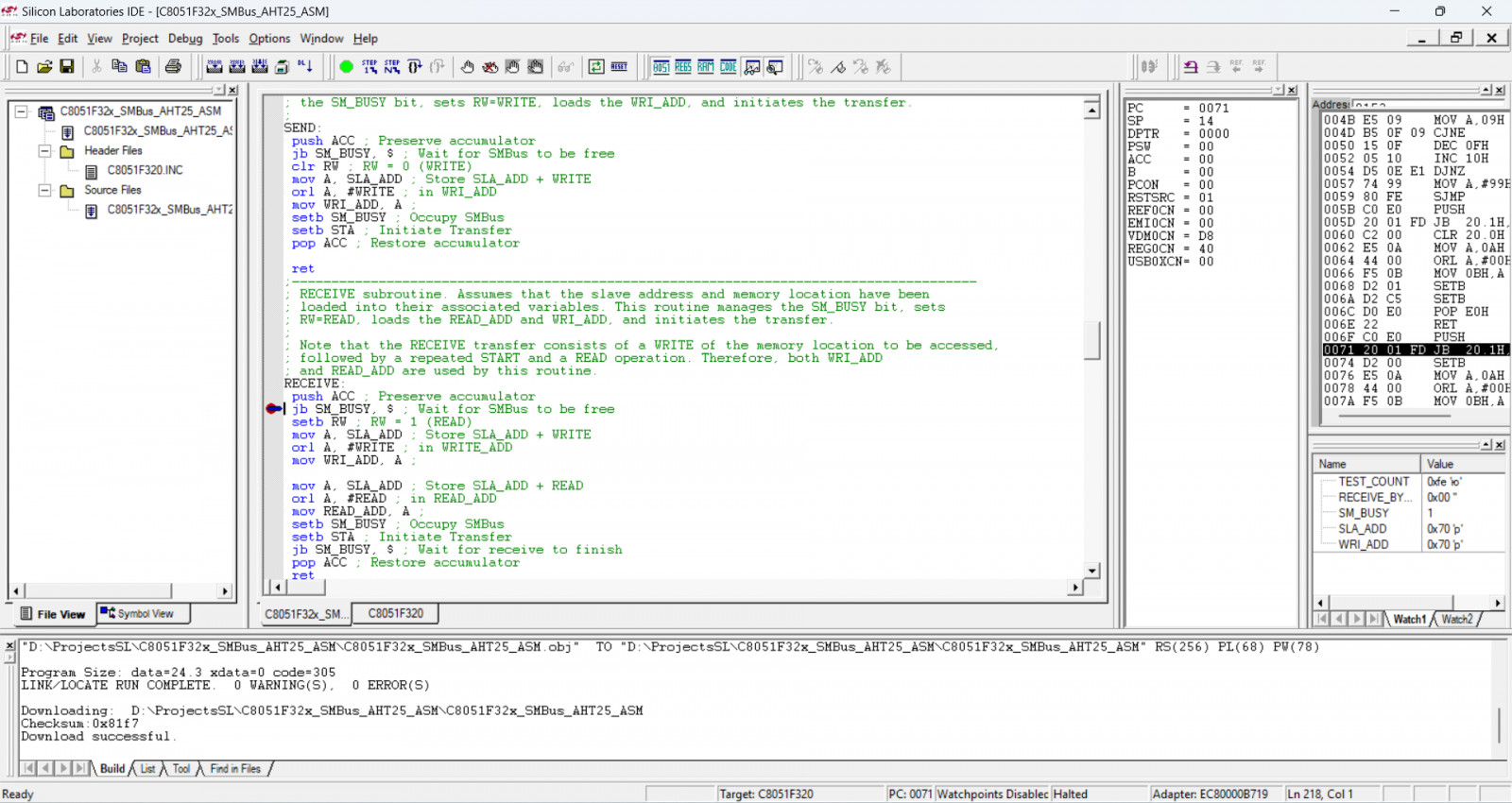The width and height of the screenshot is (1512, 803).
Task: Select the Header Files folder
Action: [x=112, y=151]
